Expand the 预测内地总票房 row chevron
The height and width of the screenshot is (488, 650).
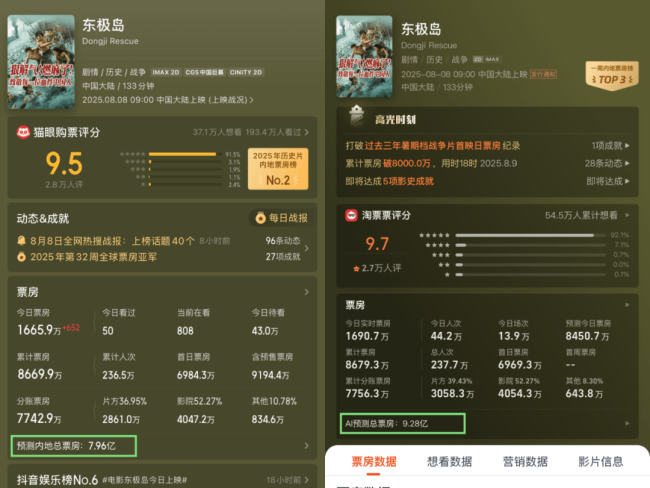pyautogui.click(x=306, y=446)
